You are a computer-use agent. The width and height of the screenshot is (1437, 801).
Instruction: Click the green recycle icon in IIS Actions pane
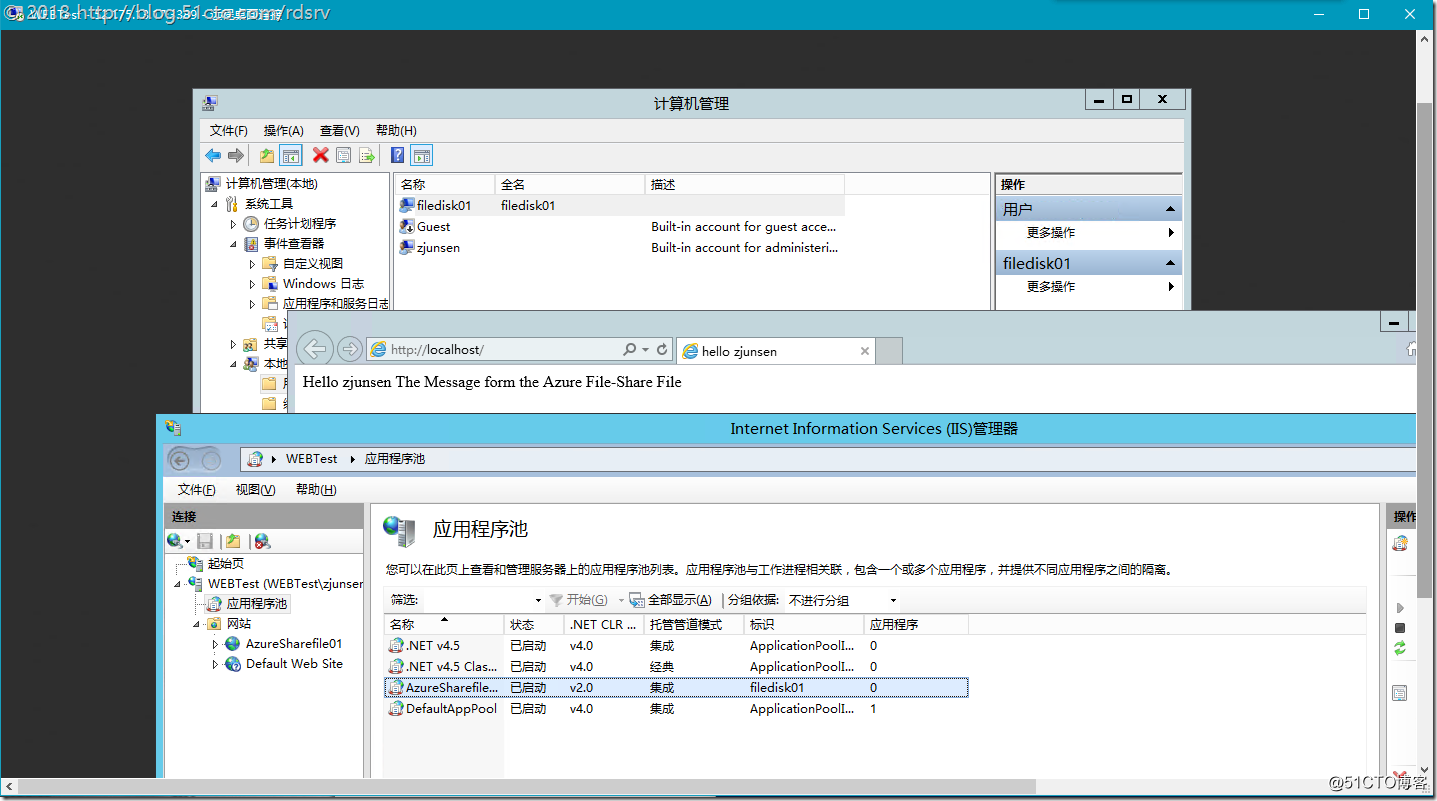[x=1400, y=648]
